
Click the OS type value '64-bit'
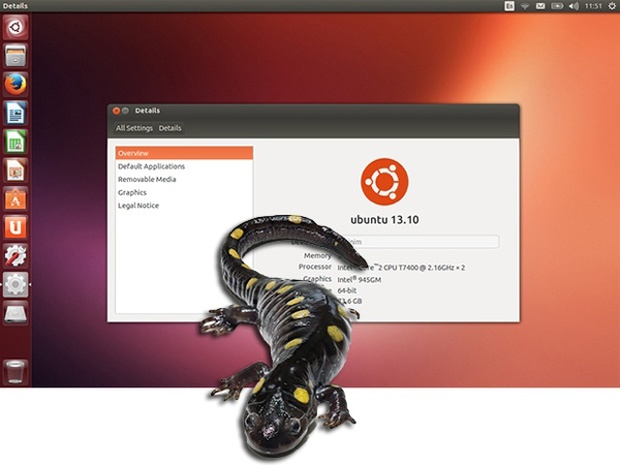[x=347, y=290]
